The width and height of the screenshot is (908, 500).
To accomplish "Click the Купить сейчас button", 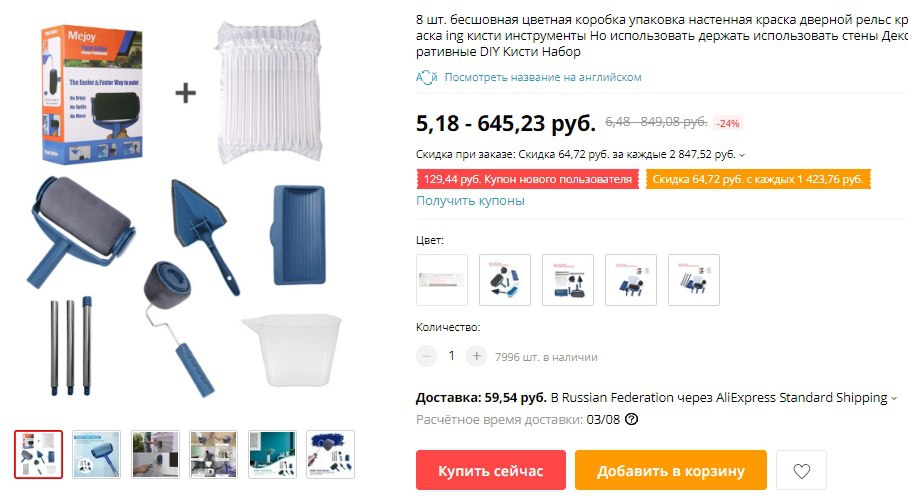I will 490,470.
